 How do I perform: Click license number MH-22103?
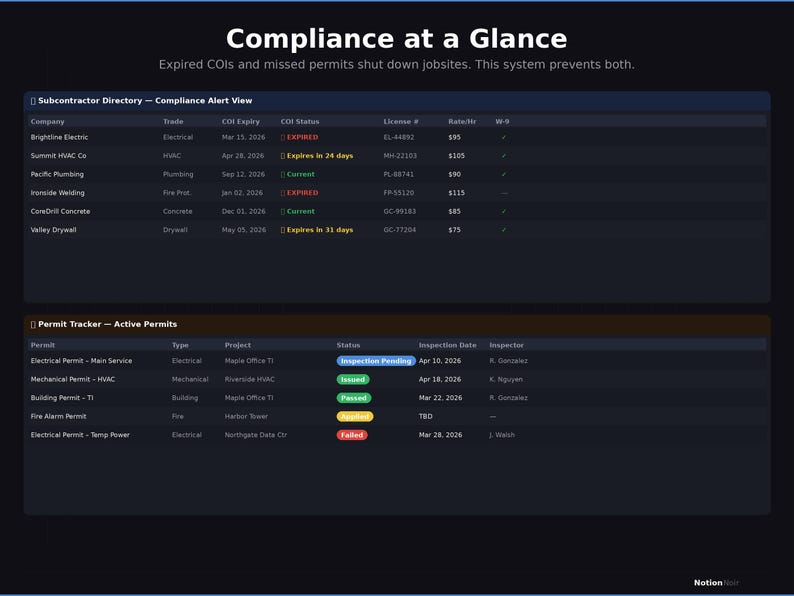400,156
